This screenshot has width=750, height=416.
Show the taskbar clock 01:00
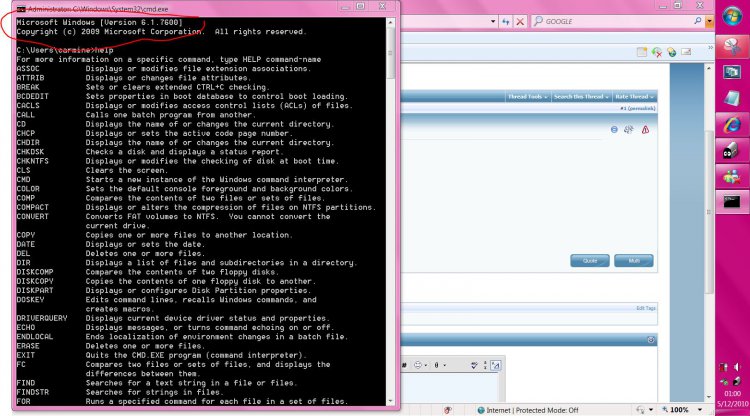[x=732, y=394]
